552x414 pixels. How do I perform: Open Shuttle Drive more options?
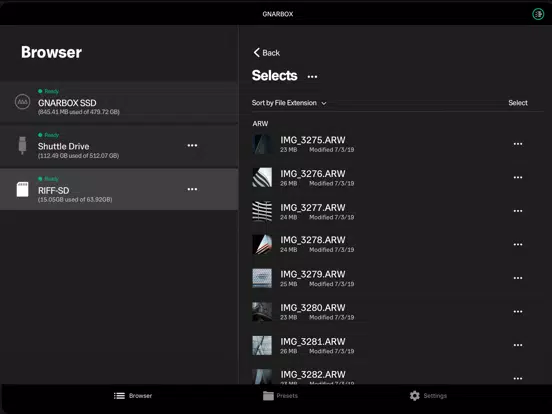(192, 145)
